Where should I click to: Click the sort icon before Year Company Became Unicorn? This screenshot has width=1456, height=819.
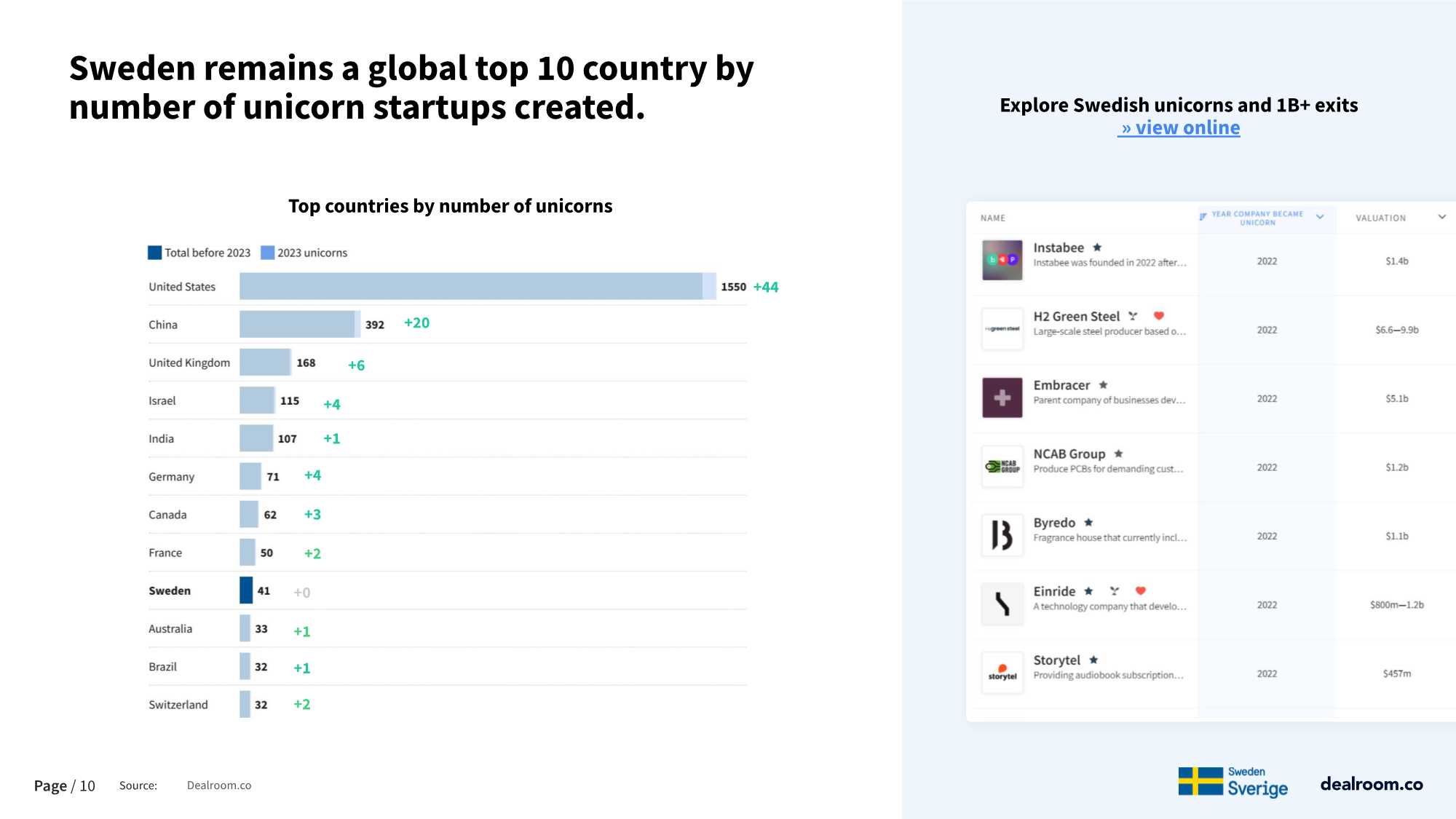(1203, 216)
